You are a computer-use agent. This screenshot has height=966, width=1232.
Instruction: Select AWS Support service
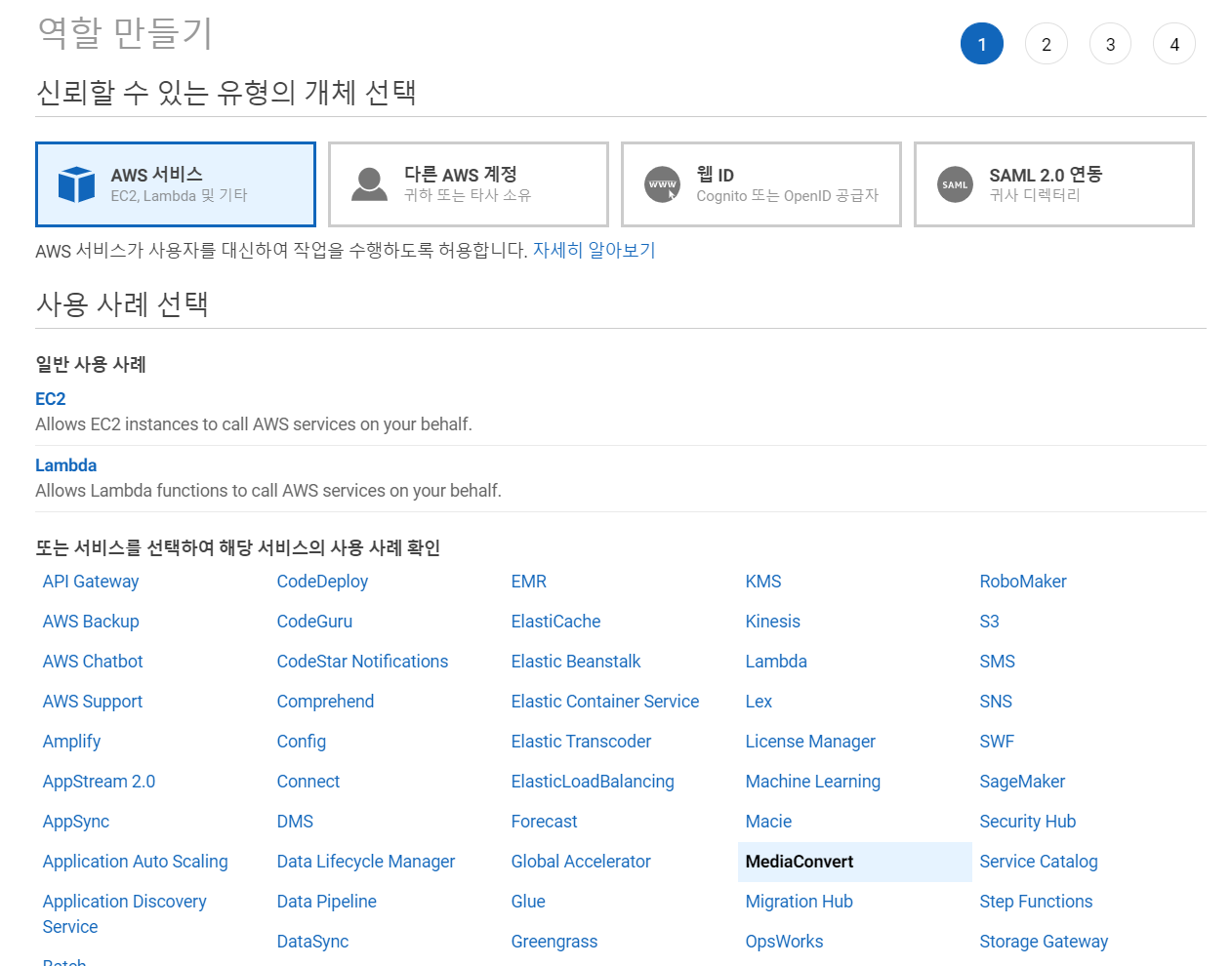coord(93,702)
